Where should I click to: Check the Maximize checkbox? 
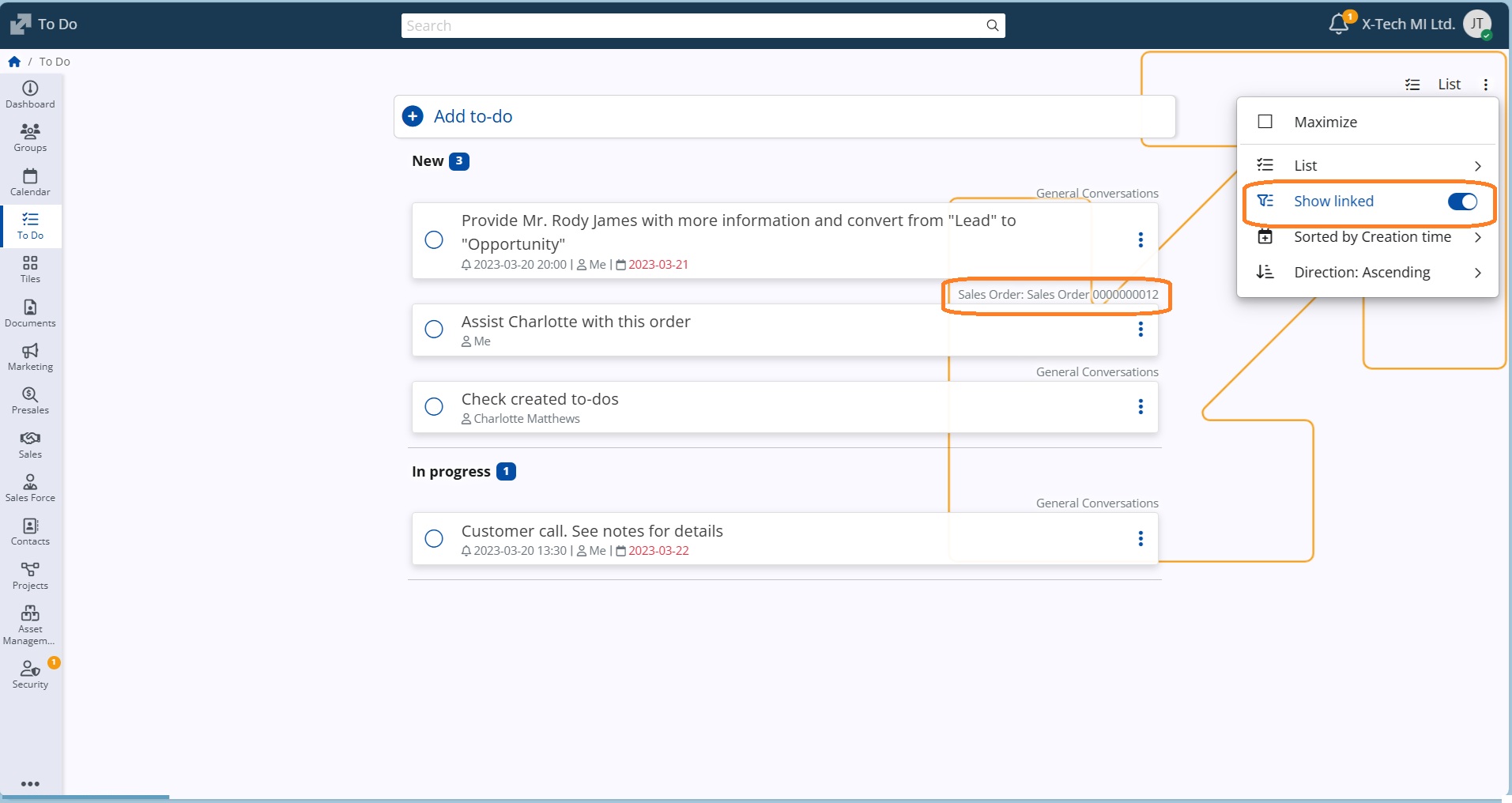1265,122
